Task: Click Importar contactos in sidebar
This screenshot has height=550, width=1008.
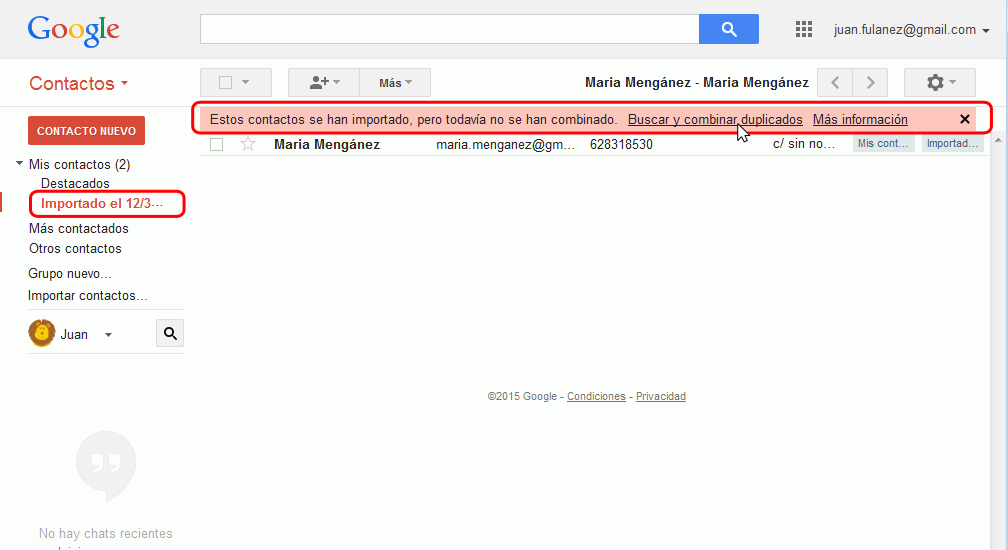Action: click(87, 296)
